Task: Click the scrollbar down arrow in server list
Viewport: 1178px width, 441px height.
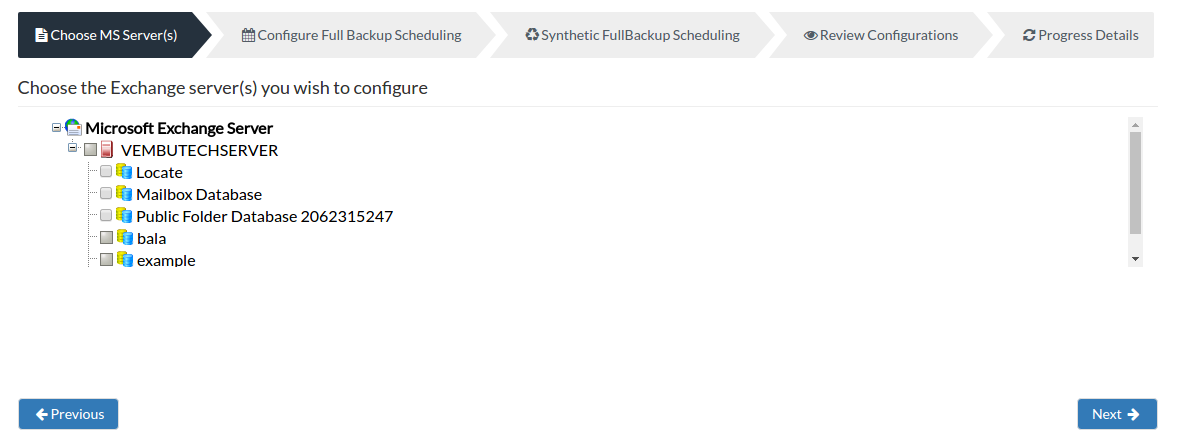Action: (x=1135, y=258)
